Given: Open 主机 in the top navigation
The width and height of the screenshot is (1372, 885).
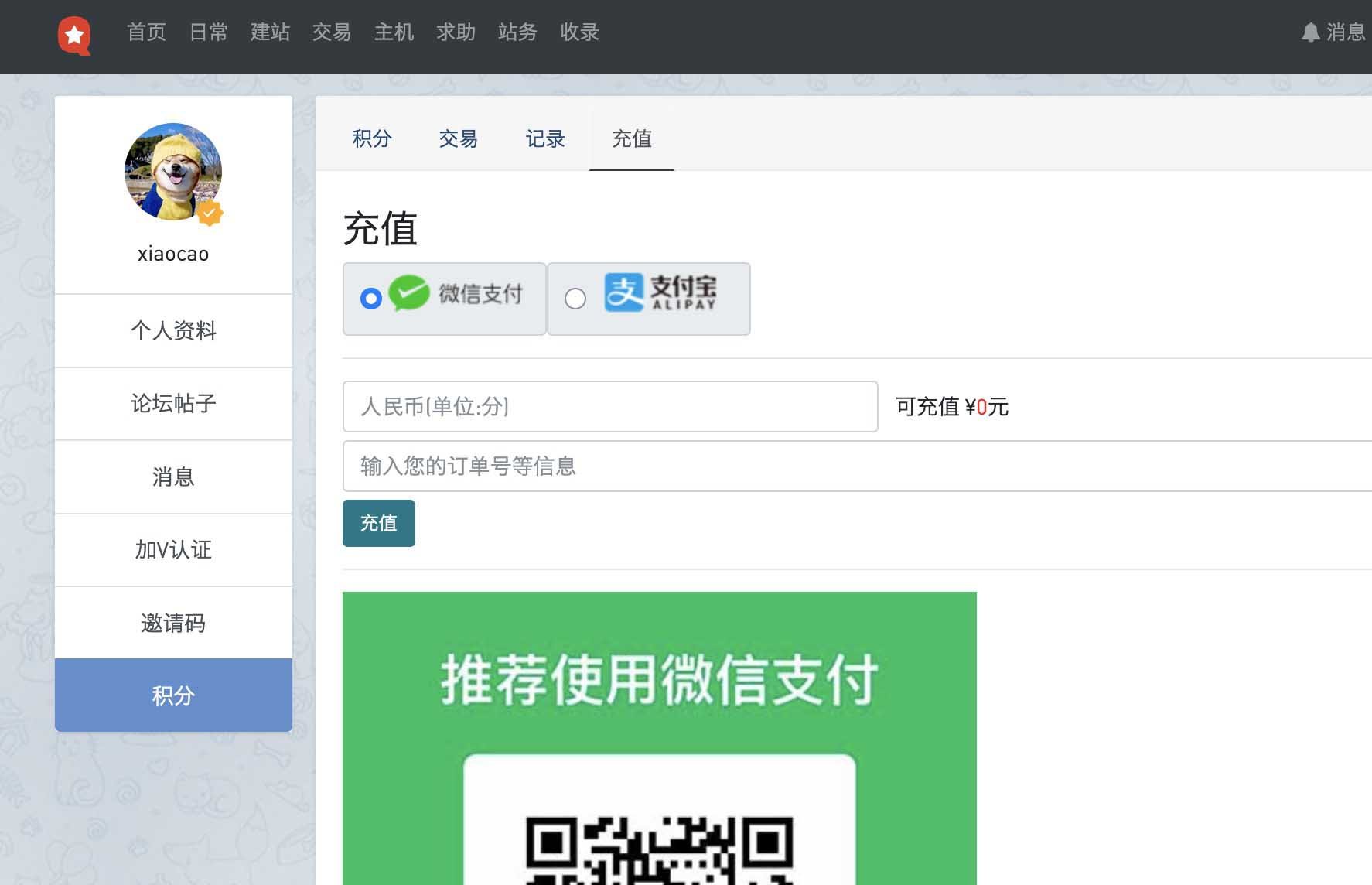Looking at the screenshot, I should [x=394, y=32].
